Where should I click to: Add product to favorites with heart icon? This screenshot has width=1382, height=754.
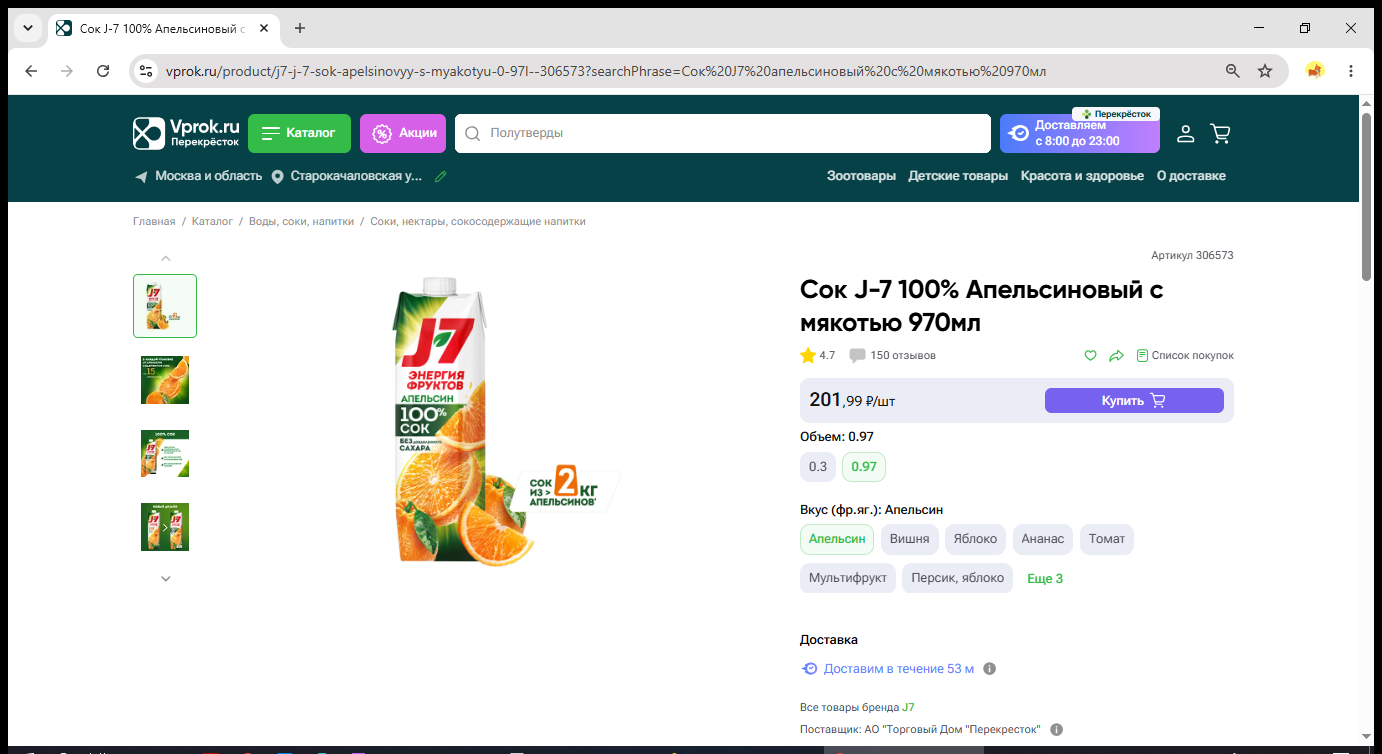pos(1091,355)
